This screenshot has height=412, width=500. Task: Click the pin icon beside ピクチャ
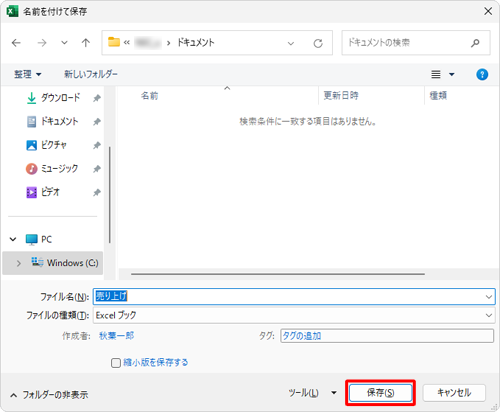pos(97,145)
